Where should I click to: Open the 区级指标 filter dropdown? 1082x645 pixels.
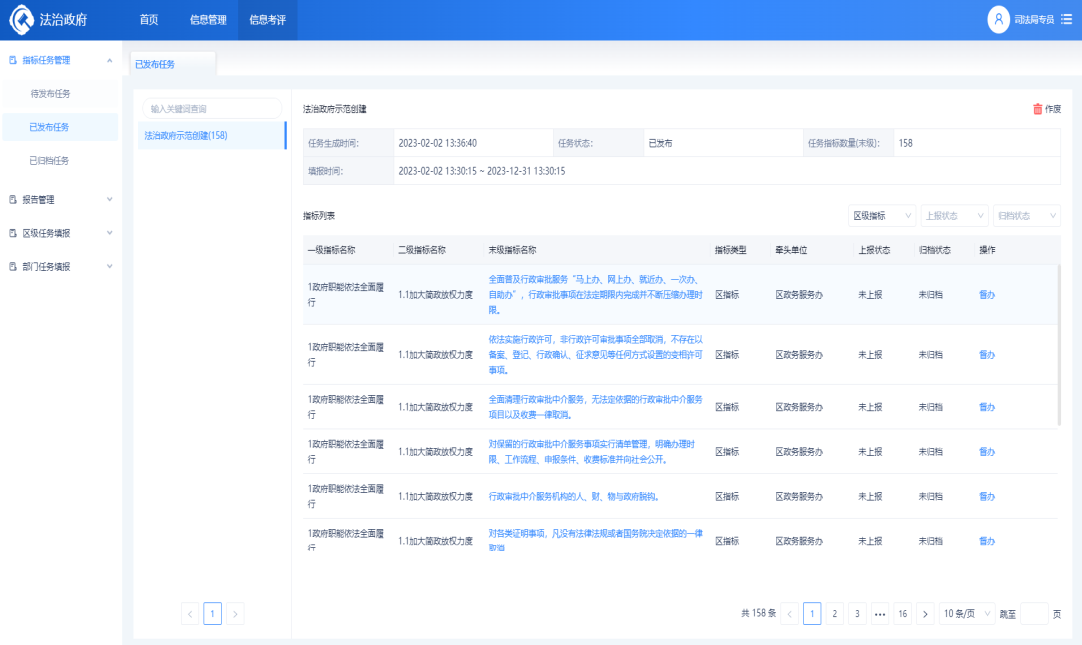click(881, 216)
